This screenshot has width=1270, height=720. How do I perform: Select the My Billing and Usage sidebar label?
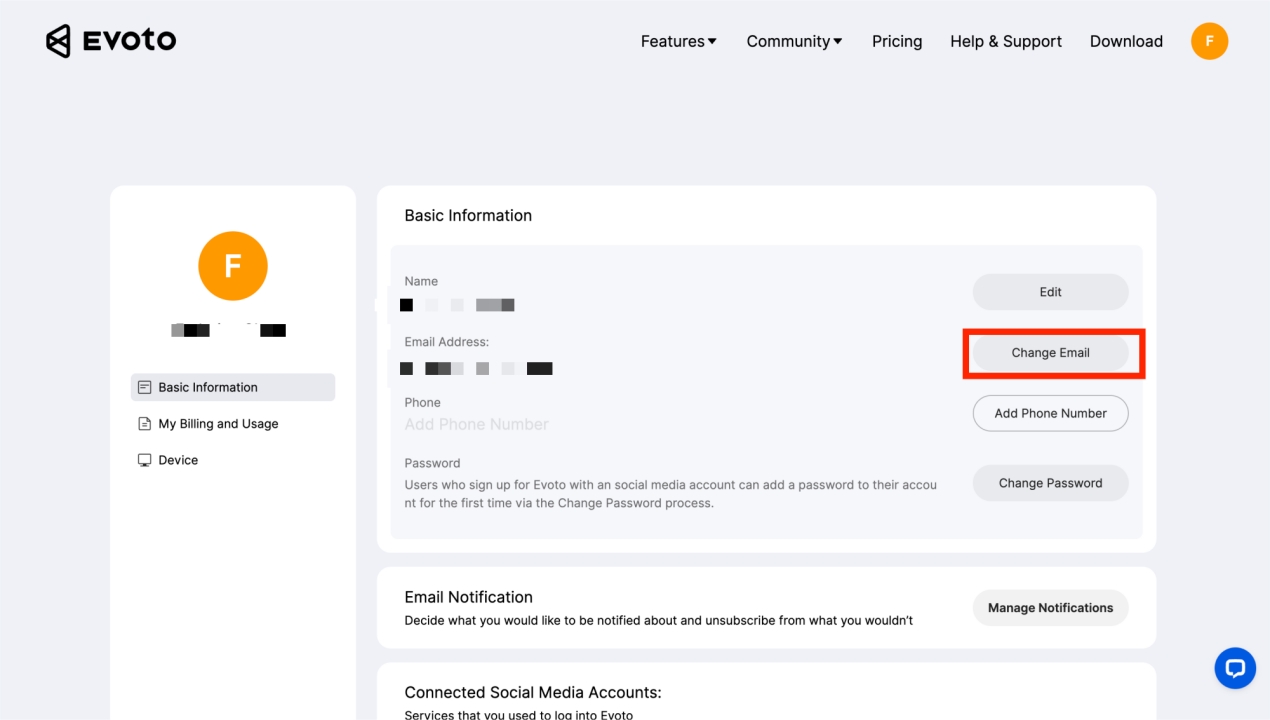click(218, 424)
